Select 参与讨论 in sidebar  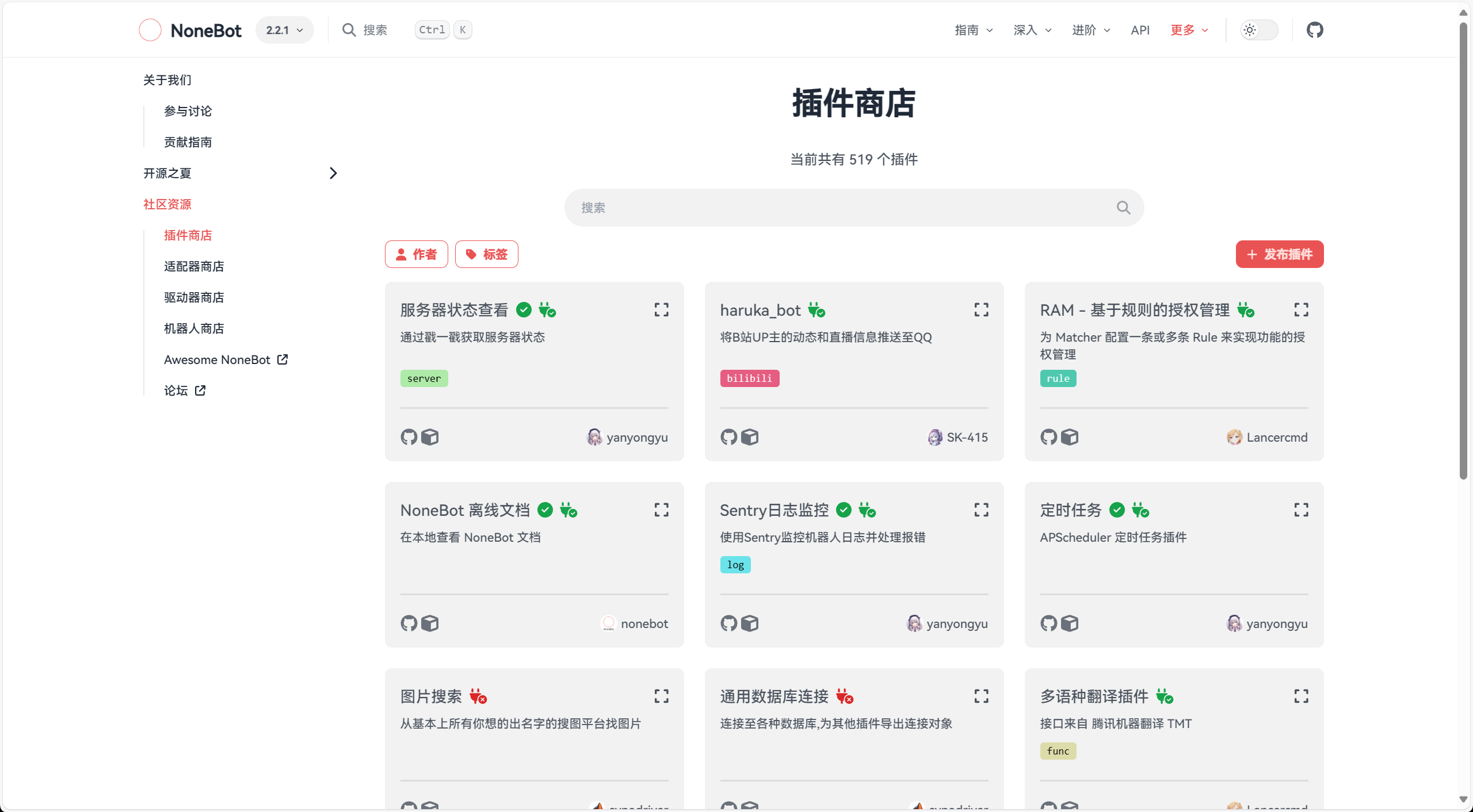point(188,111)
